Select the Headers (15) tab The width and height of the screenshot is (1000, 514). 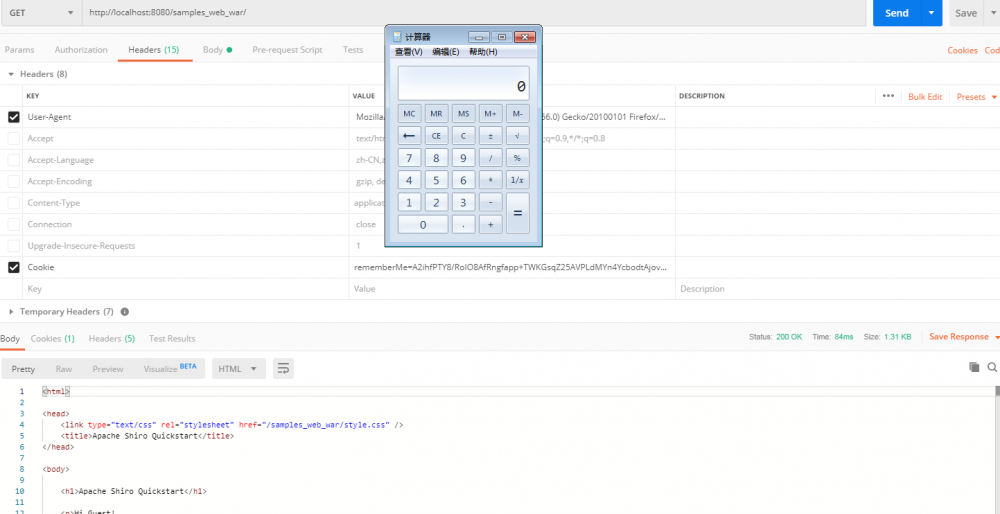click(154, 50)
